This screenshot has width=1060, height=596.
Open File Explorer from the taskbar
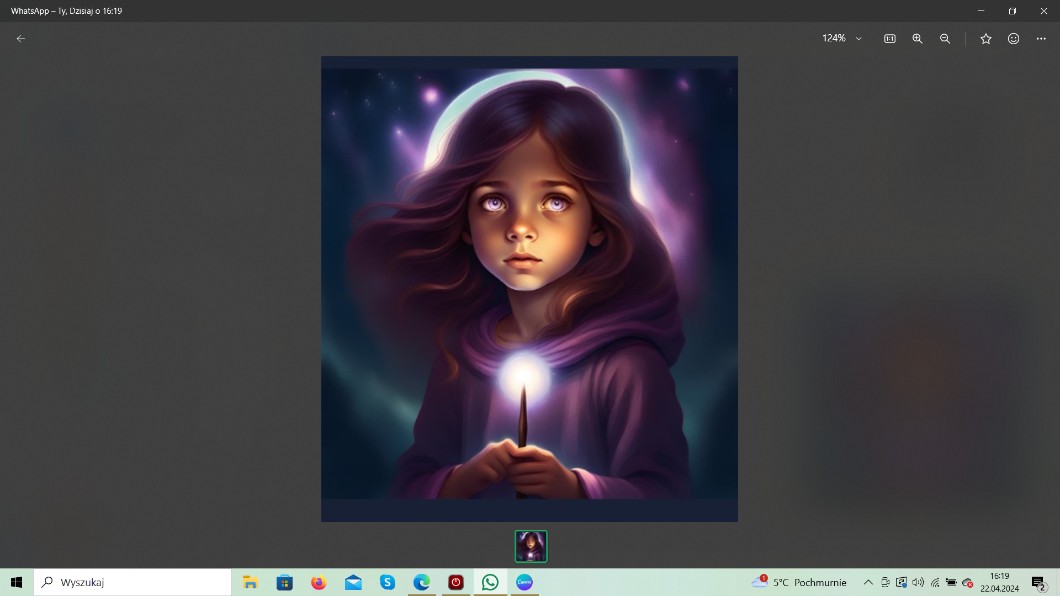(250, 582)
